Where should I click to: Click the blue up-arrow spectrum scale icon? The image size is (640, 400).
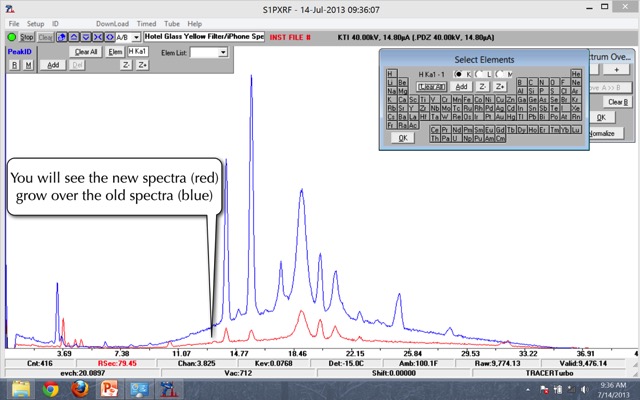[x=72, y=36]
